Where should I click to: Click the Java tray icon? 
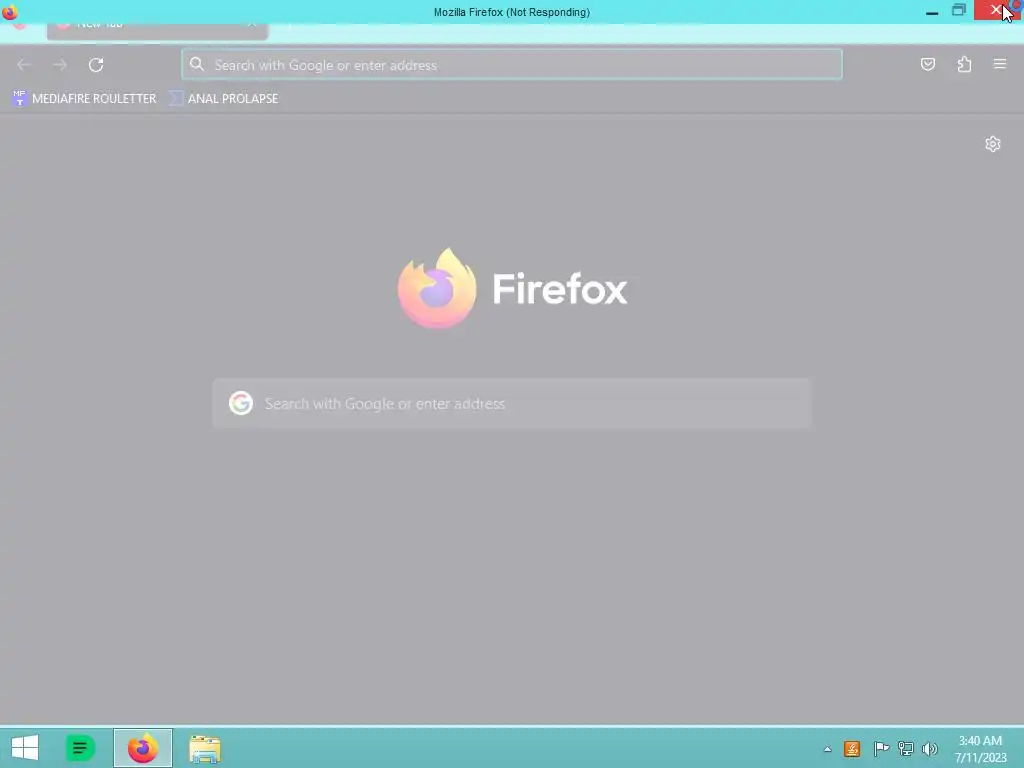pos(852,748)
